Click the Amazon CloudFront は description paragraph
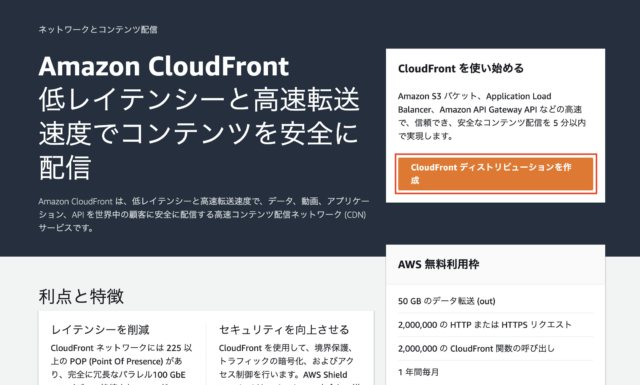The image size is (640, 385). 204,214
